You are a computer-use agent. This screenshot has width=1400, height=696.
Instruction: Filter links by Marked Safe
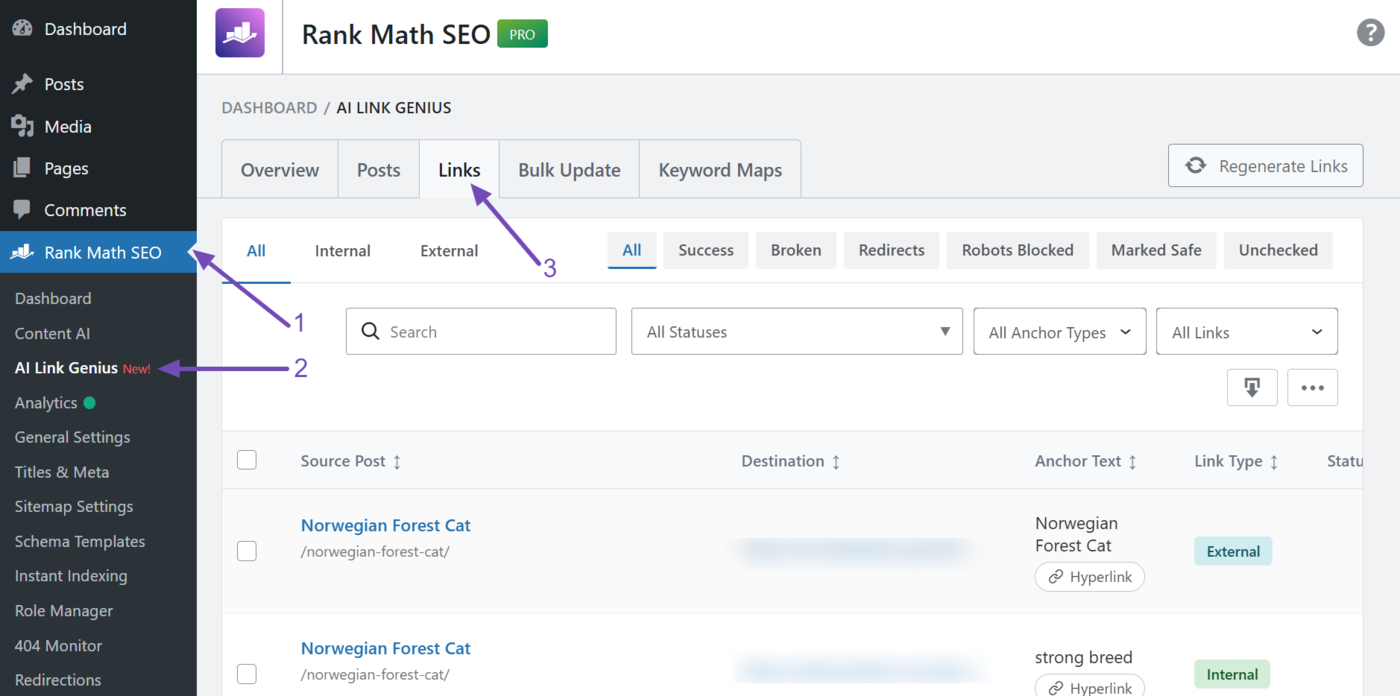(x=1156, y=250)
